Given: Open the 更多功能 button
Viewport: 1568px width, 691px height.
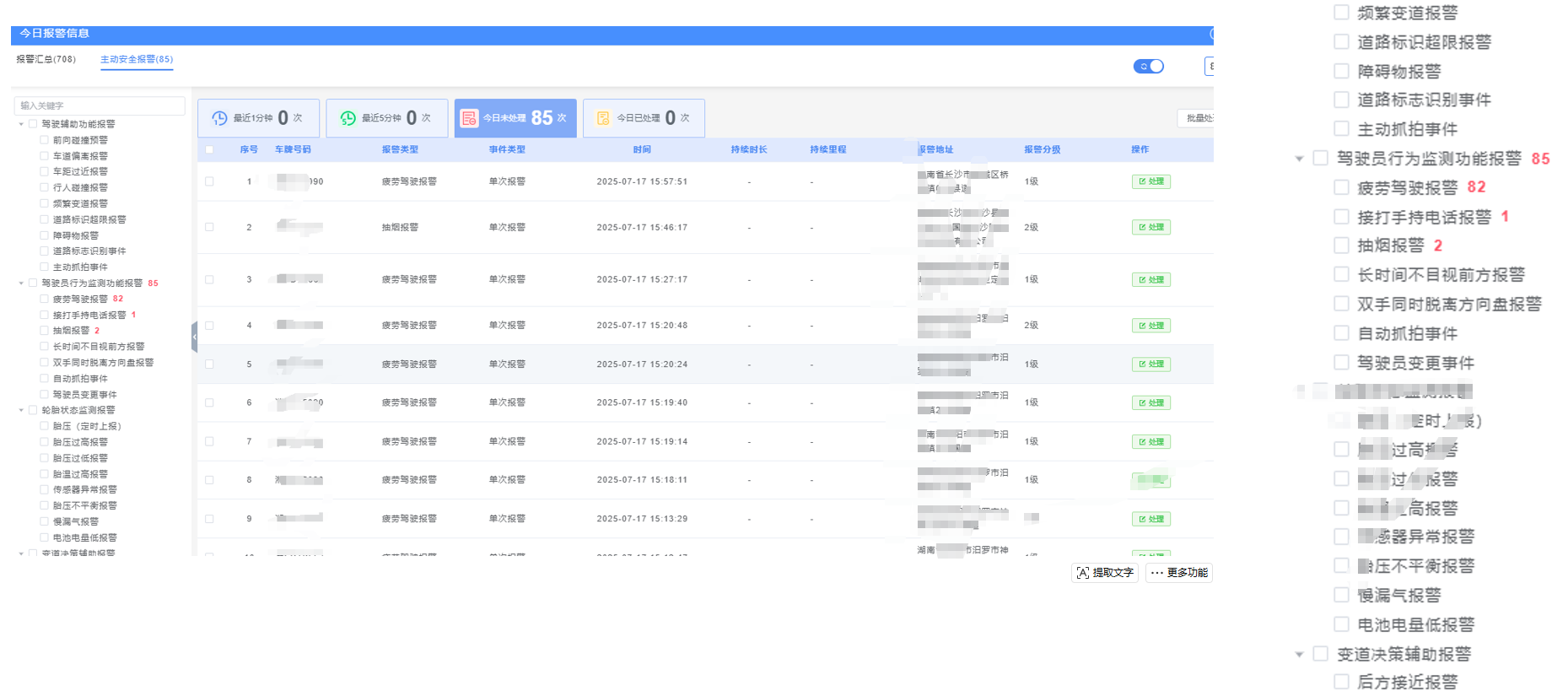Looking at the screenshot, I should [1179, 573].
